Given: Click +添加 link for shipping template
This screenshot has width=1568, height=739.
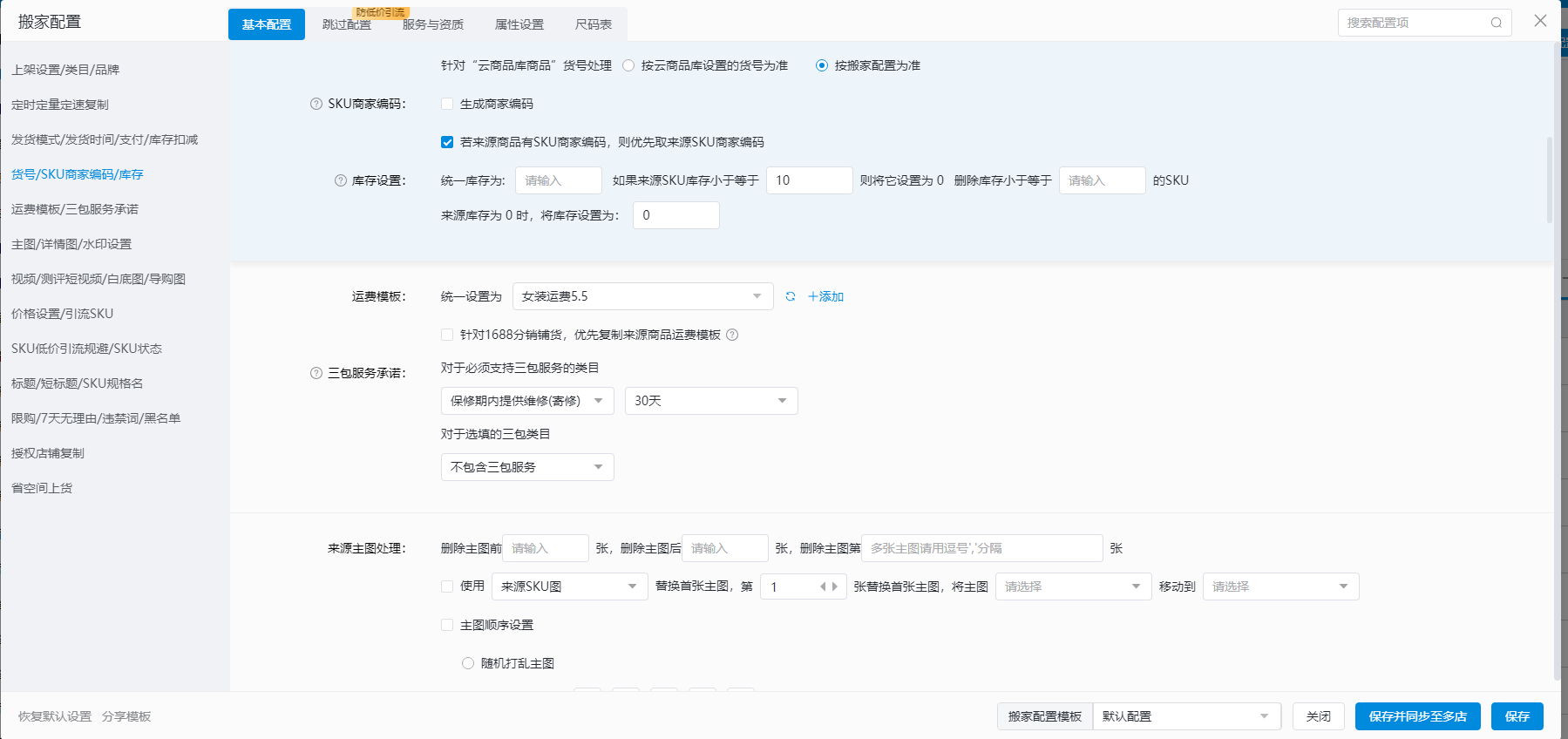Looking at the screenshot, I should pos(825,296).
